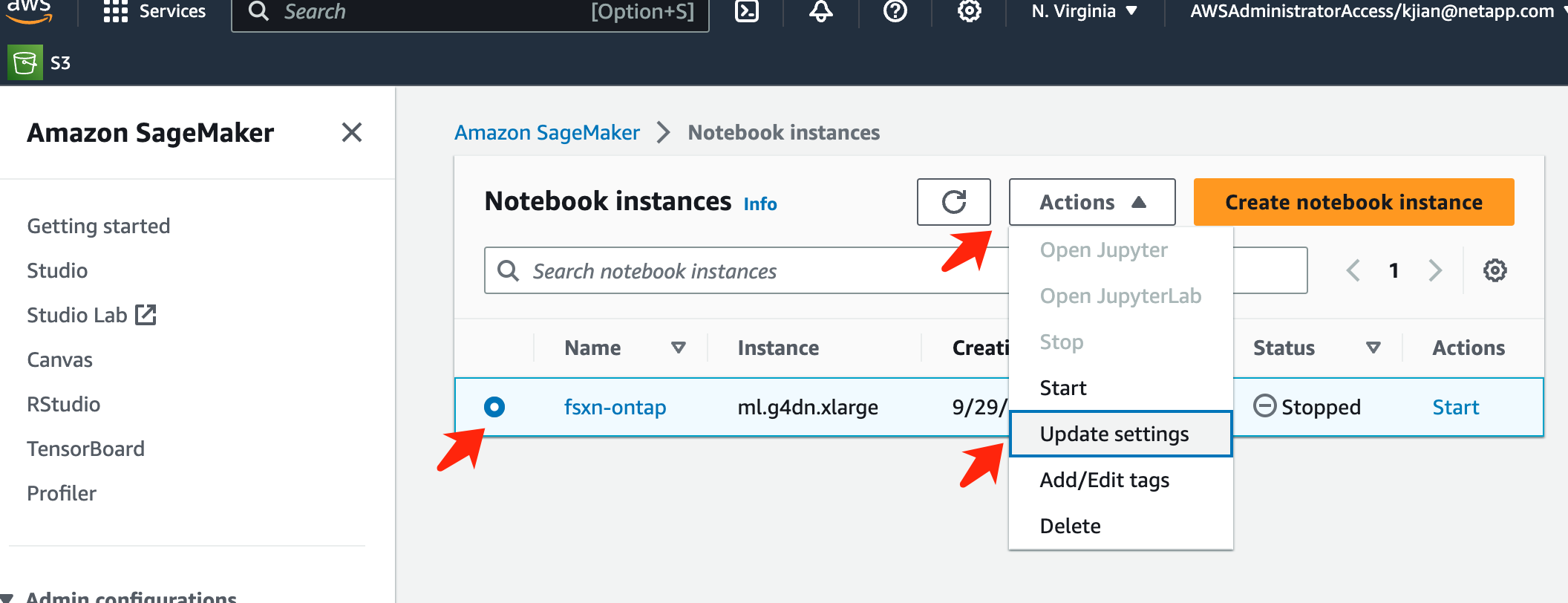Click the notifications bell icon
Screen dimensions: 1568x603
coord(820,11)
